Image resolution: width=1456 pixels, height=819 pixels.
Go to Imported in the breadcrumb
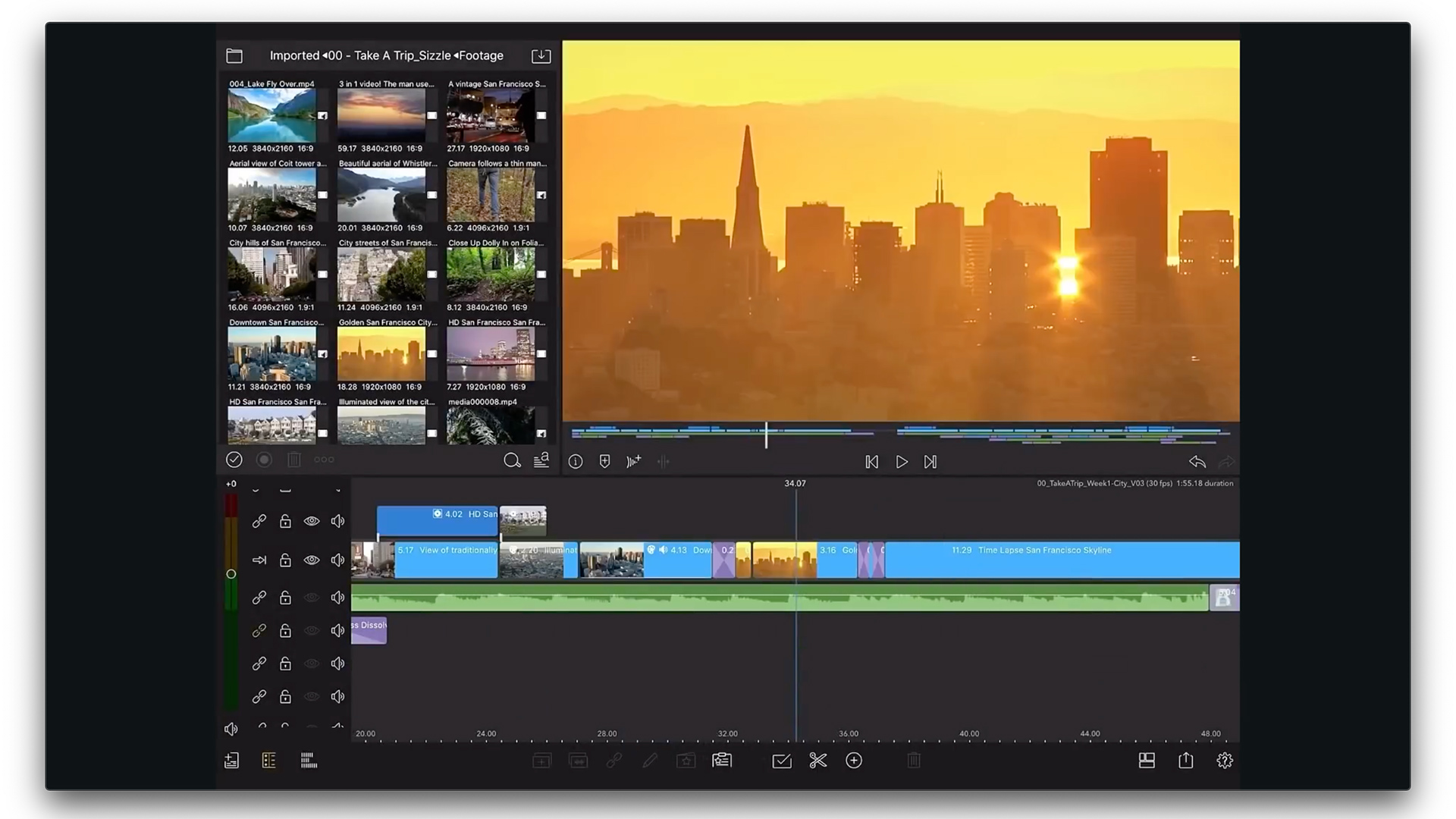[294, 55]
